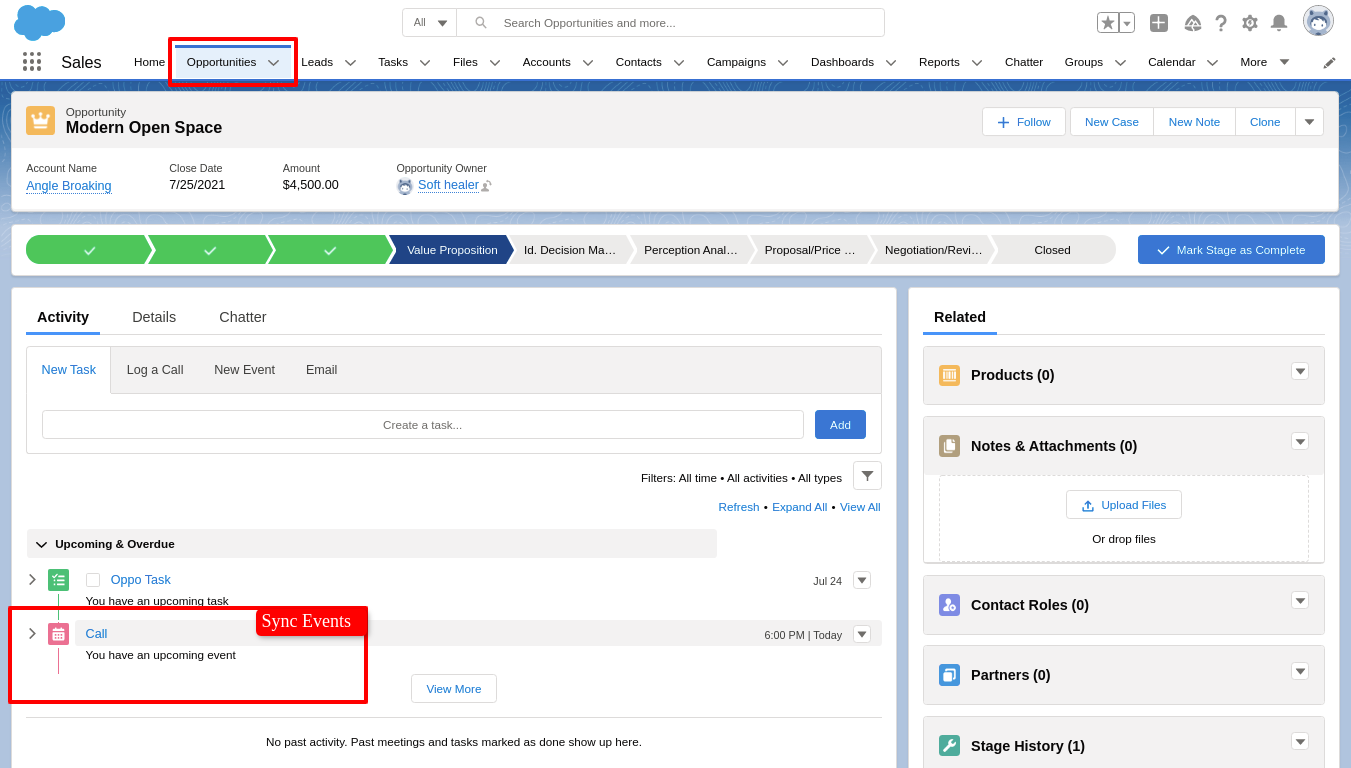Switch to the record Chatter tab
Screen dimensions: 1351x768
[243, 317]
